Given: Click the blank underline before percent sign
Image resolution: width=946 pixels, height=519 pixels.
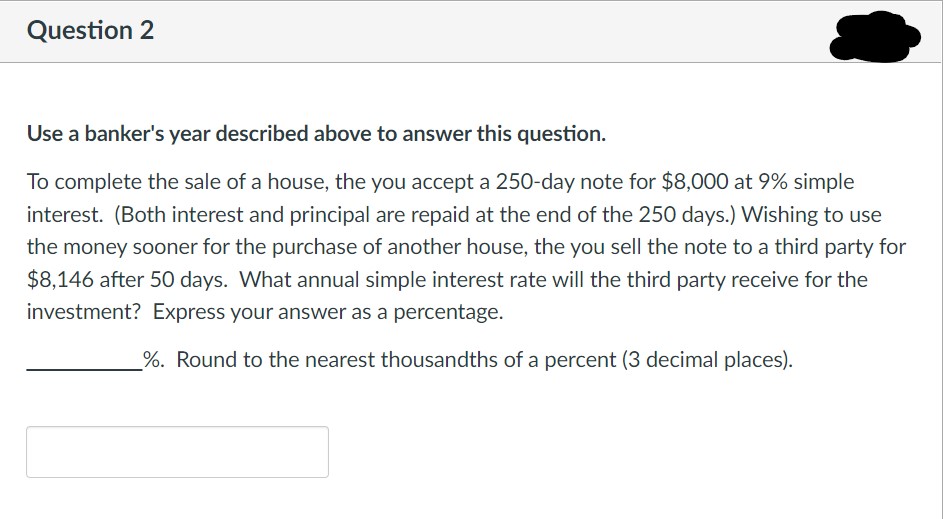Looking at the screenshot, I should click(x=83, y=360).
